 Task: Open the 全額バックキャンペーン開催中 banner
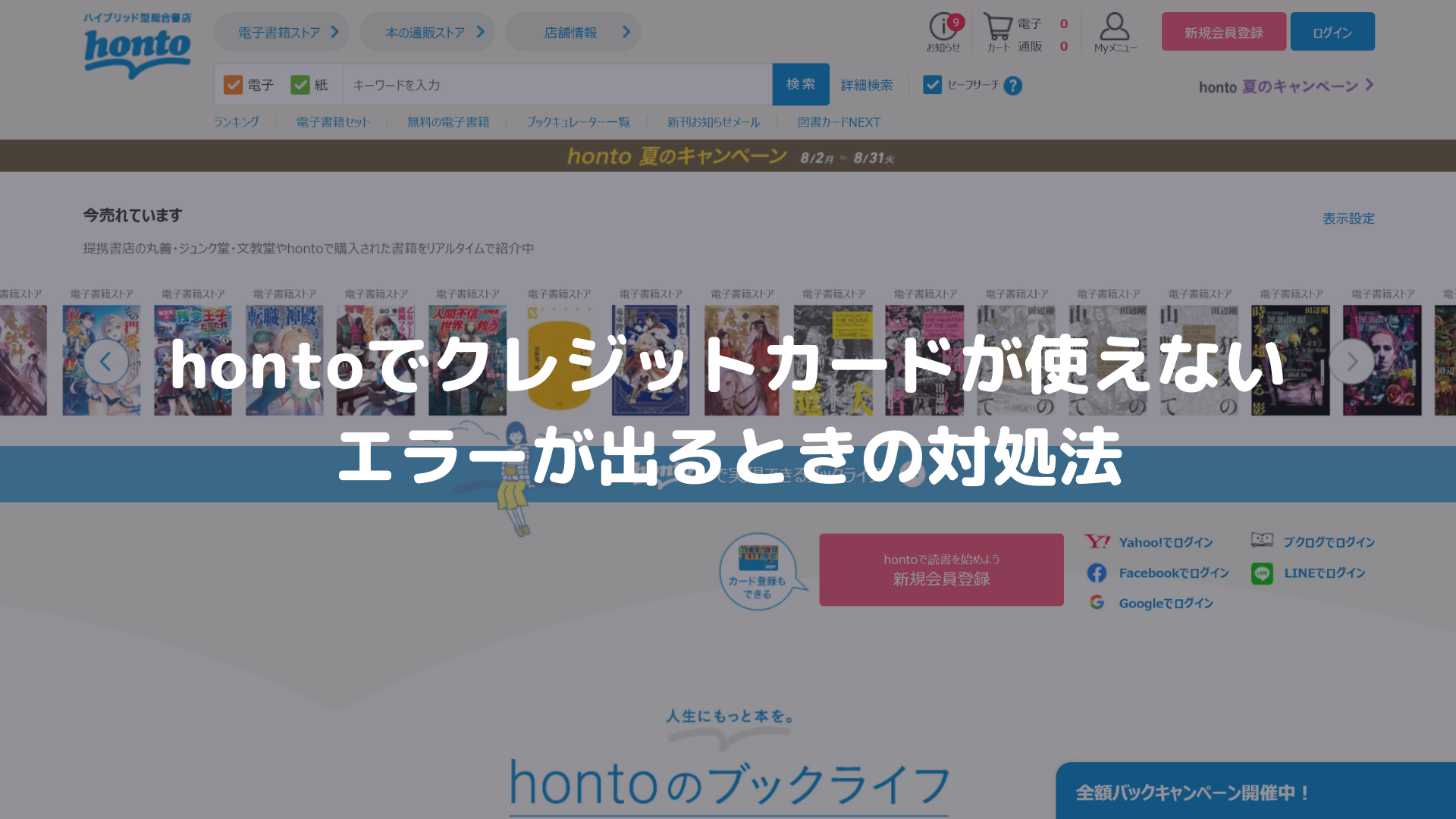point(1256,791)
